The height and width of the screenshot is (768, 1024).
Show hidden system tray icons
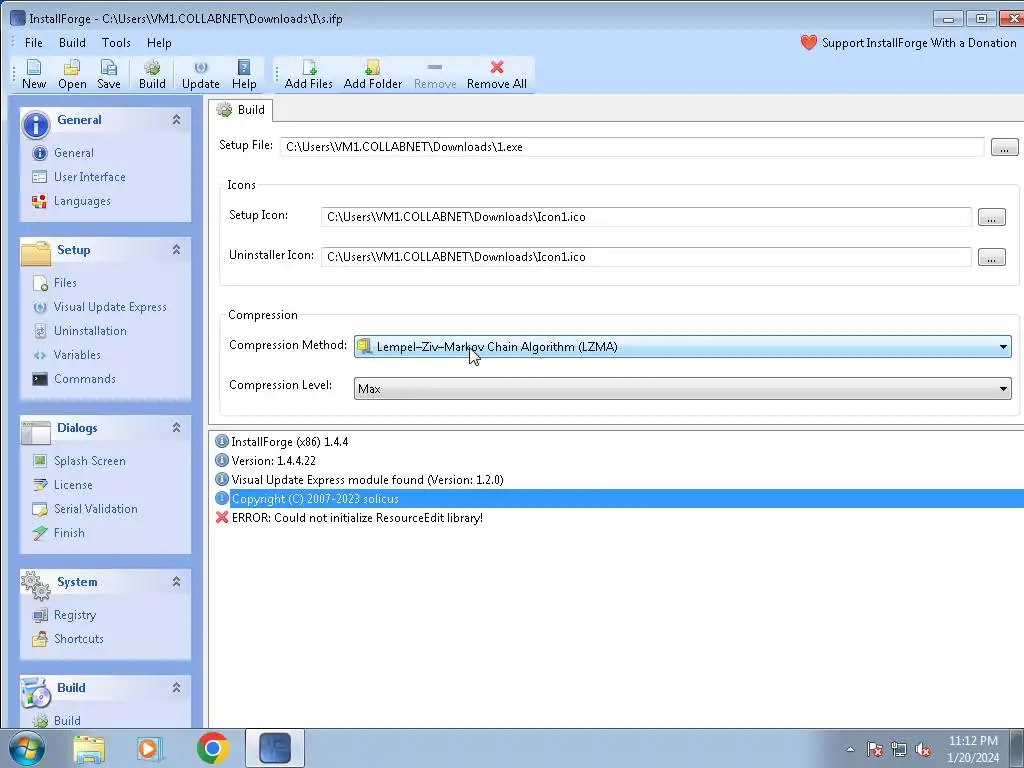(850, 750)
